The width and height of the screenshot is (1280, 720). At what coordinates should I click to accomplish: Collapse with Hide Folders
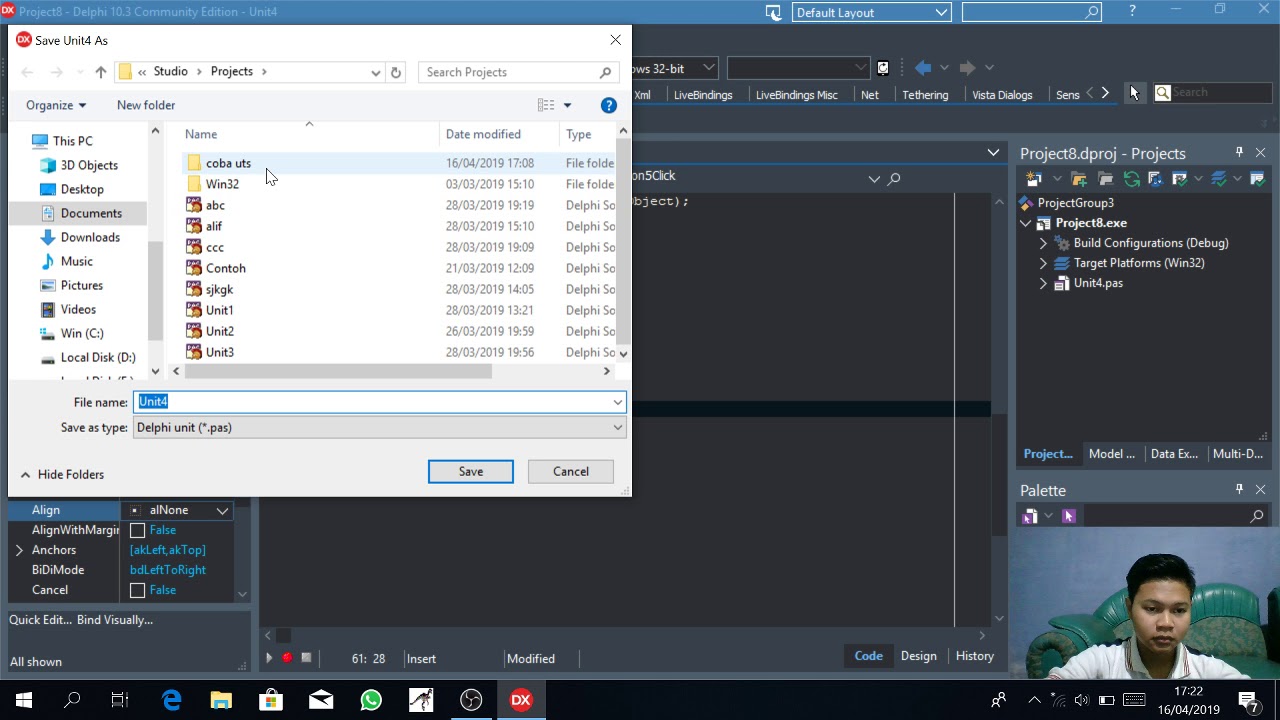(x=62, y=474)
